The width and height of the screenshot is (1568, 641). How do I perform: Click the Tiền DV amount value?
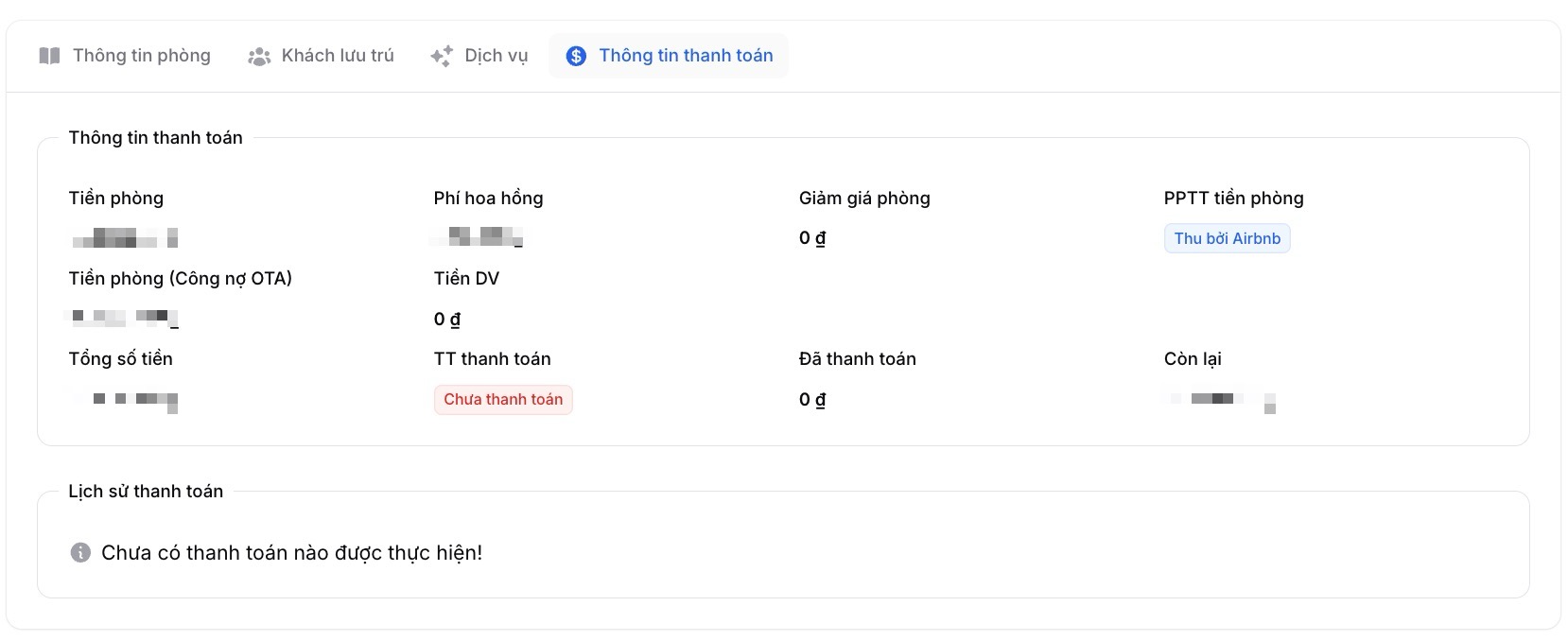447,319
